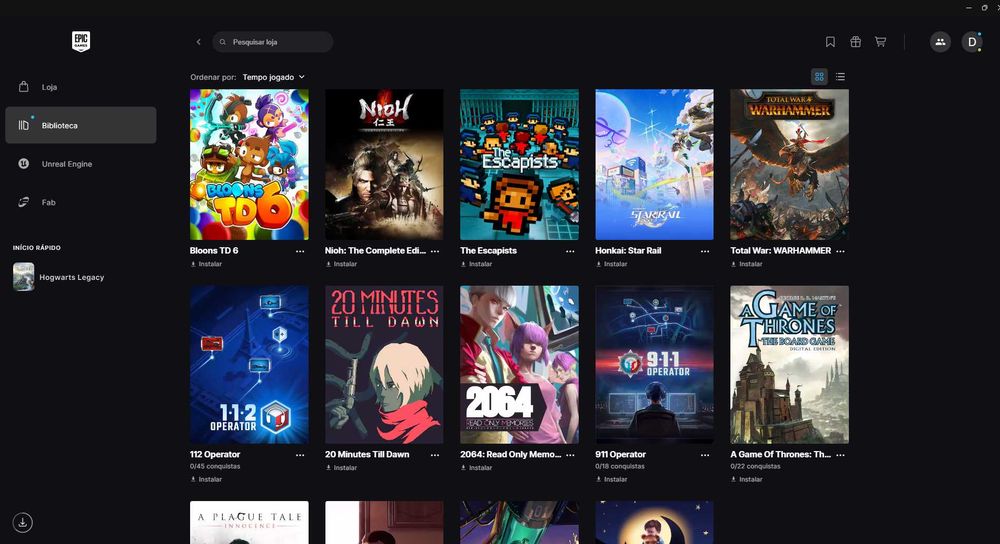This screenshot has width=1000, height=544.
Task: Click the 0/18 conquistas text
Action: pos(620,467)
